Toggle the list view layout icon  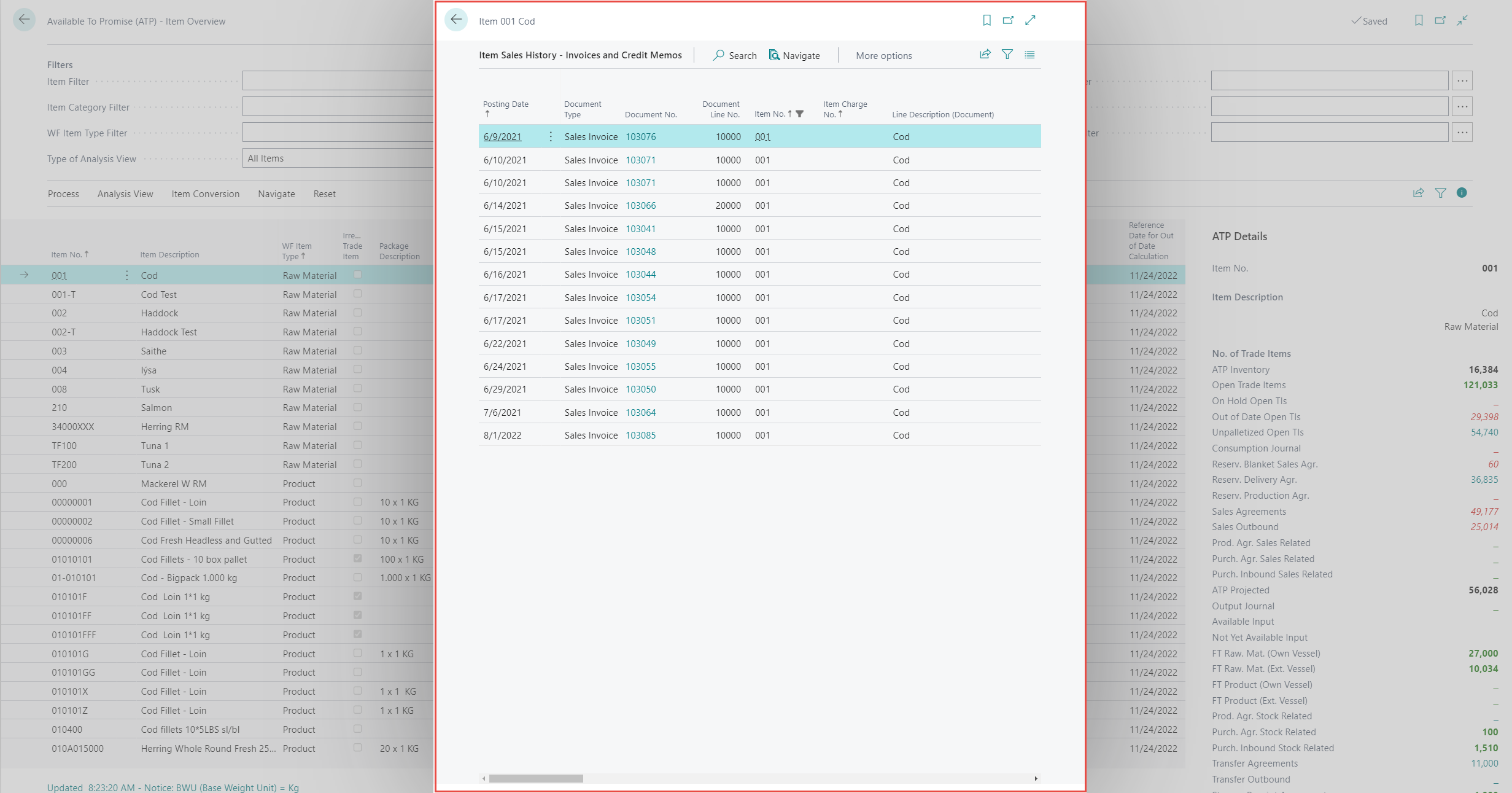pyautogui.click(x=1029, y=55)
